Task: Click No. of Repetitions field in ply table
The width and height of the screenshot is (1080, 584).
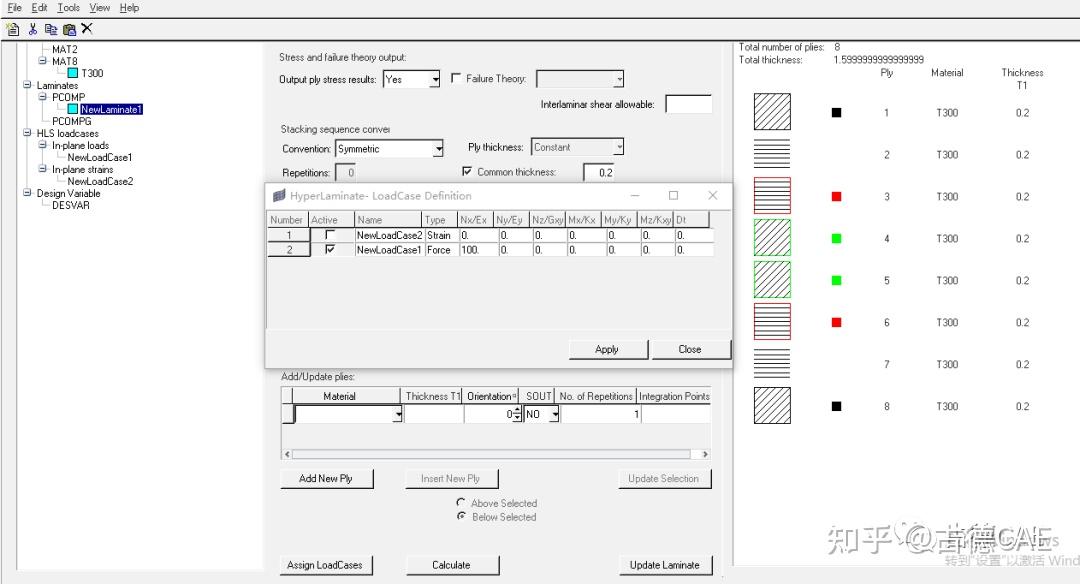Action: click(601, 414)
